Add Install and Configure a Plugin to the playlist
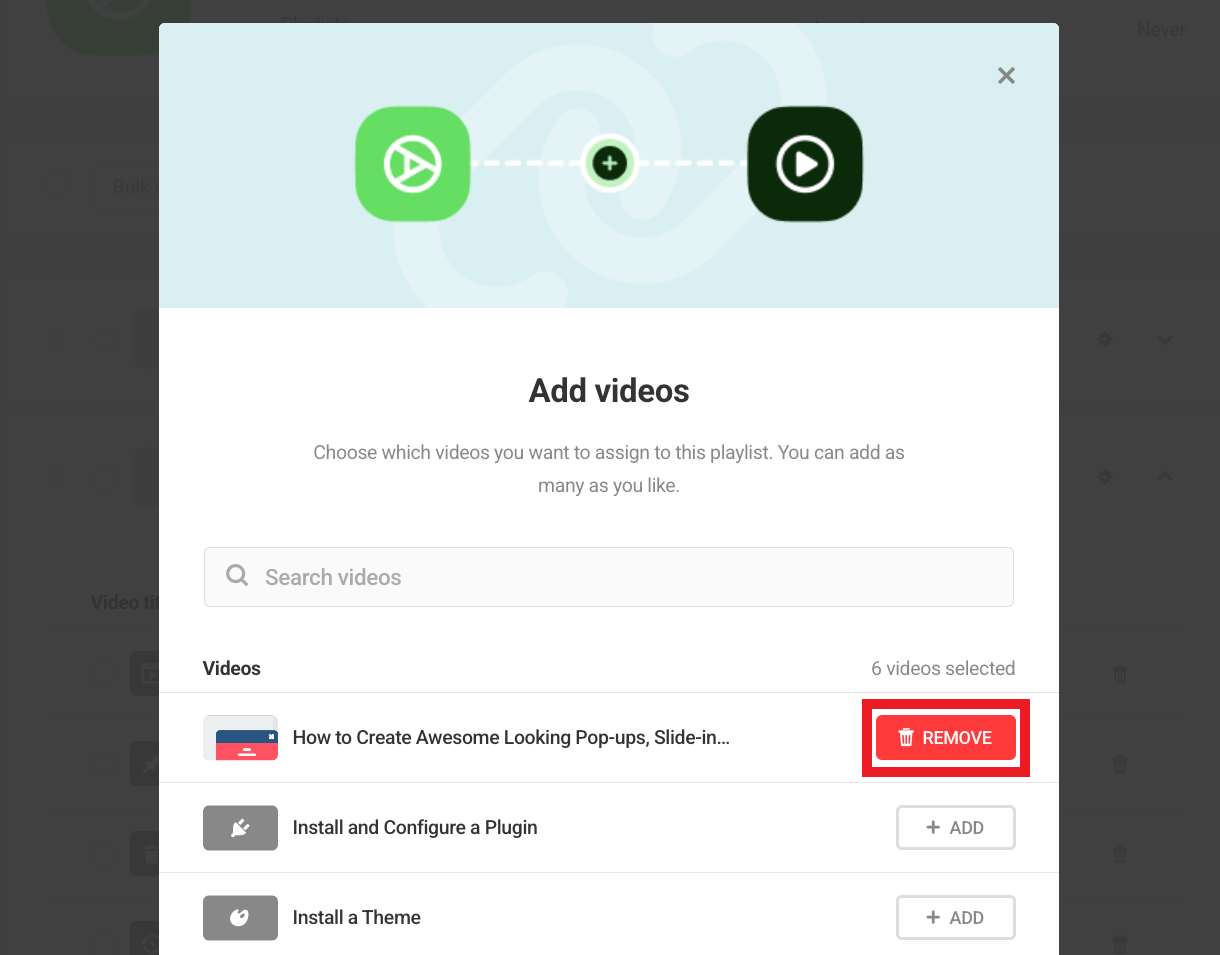The width and height of the screenshot is (1220, 955). [955, 827]
